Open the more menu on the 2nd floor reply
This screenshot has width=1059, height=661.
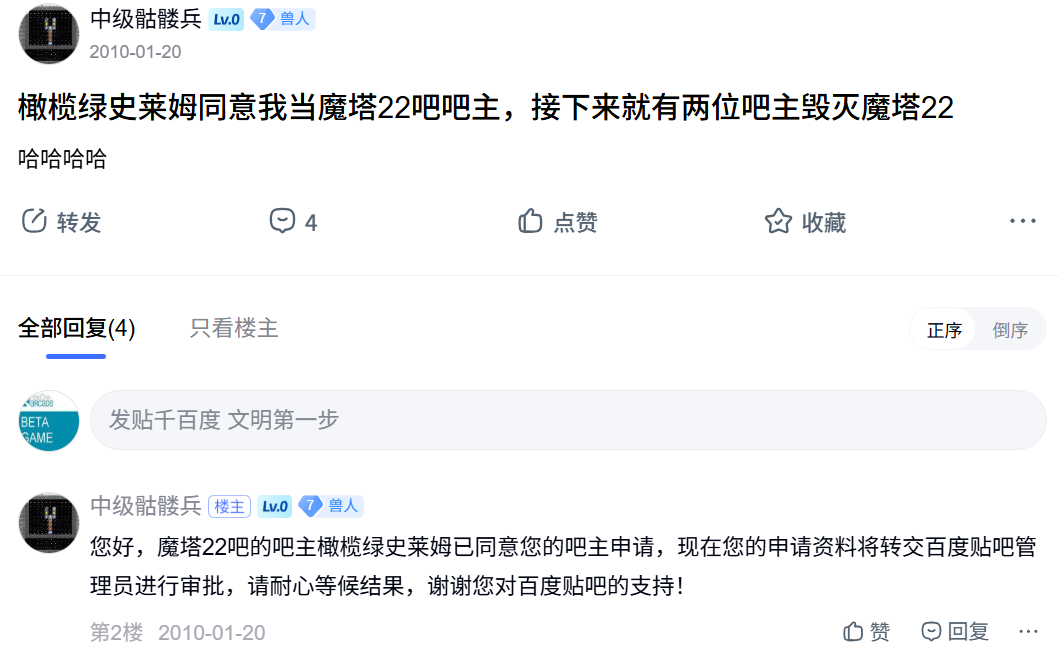(x=1028, y=632)
